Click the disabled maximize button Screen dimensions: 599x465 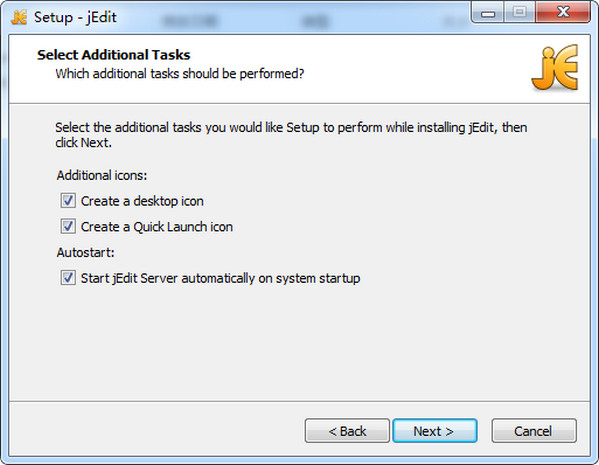pos(519,13)
